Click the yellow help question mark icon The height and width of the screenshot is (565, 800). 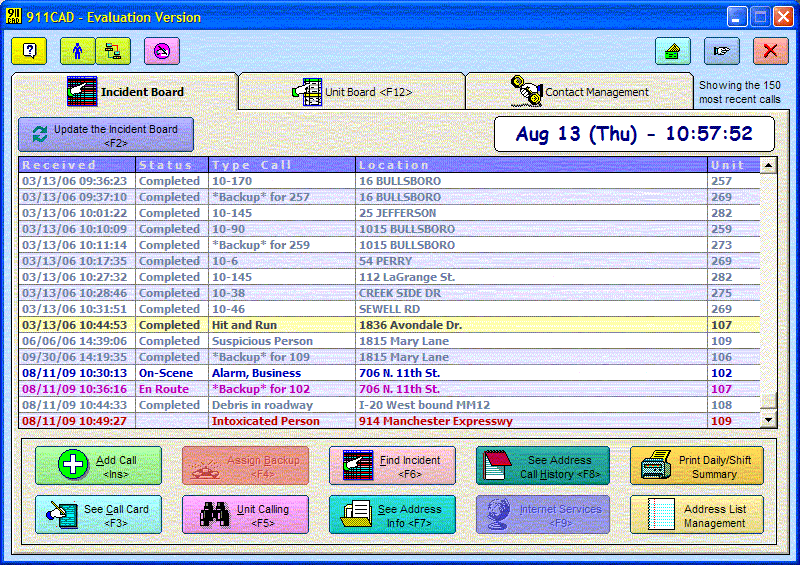click(x=29, y=51)
